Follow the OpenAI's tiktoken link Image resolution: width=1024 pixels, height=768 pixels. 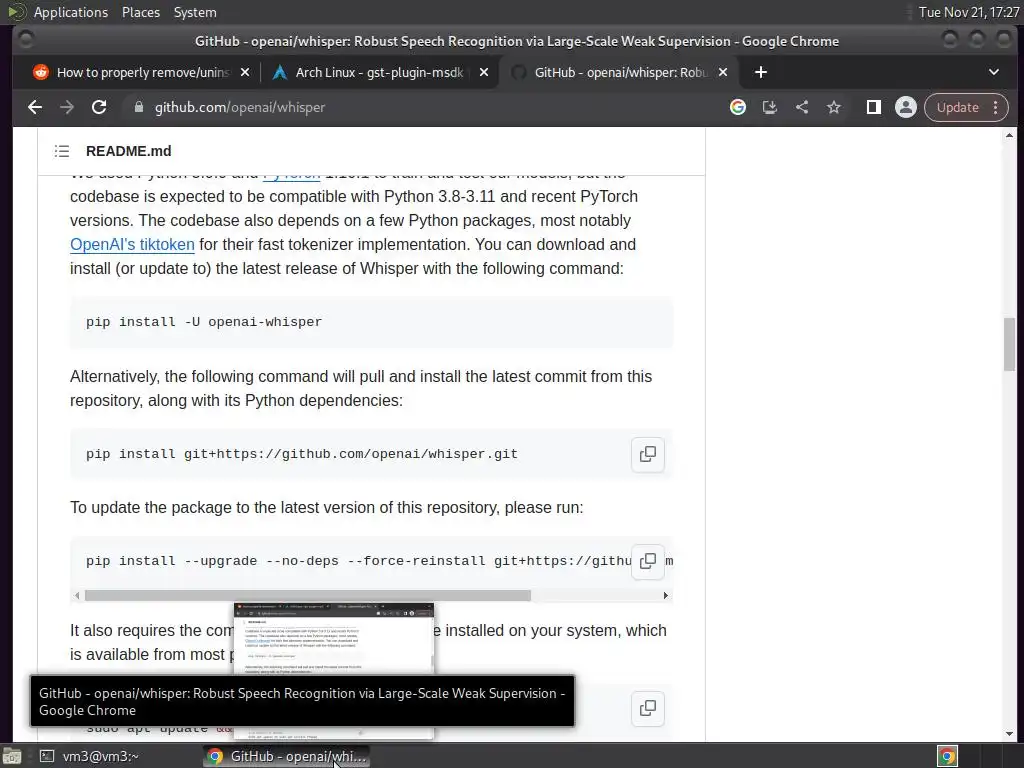point(132,244)
